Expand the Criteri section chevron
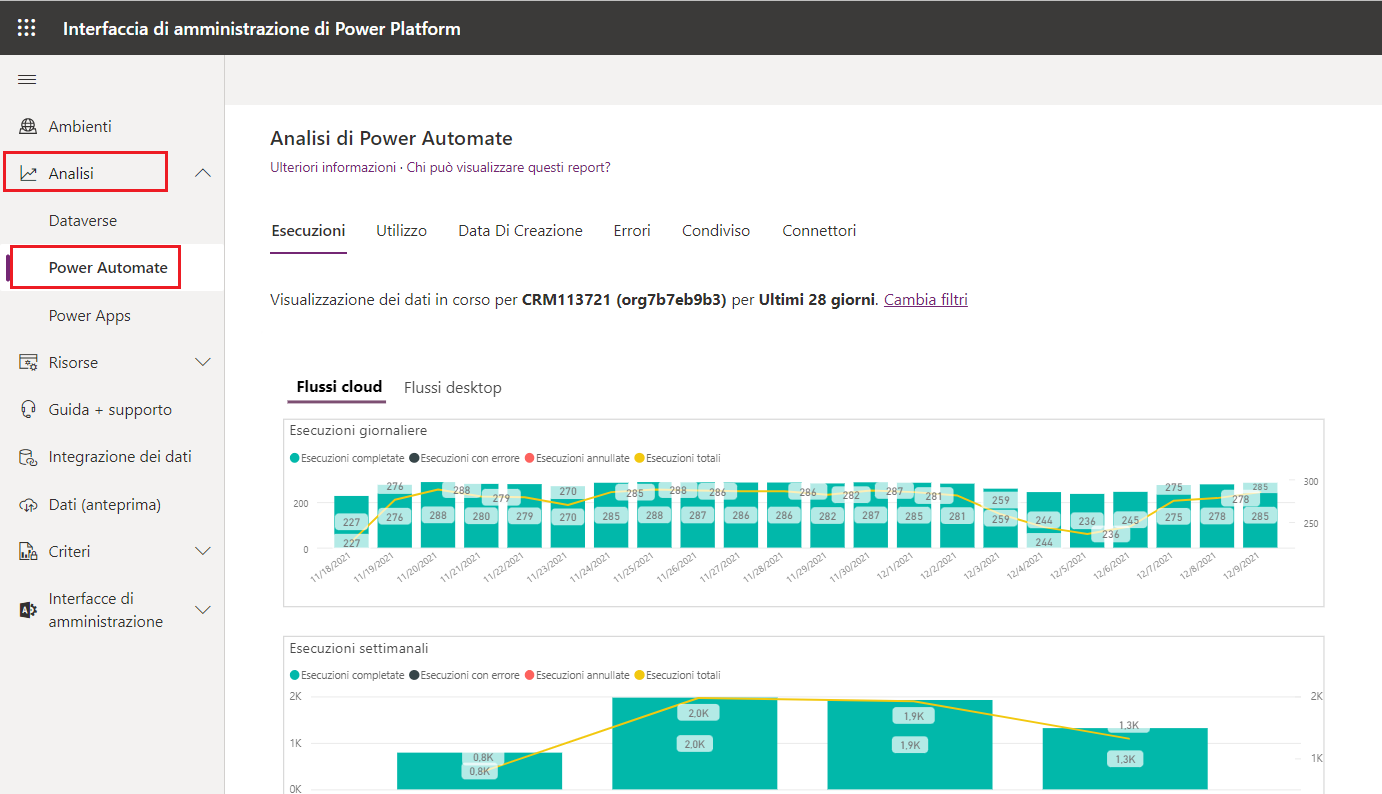 203,552
